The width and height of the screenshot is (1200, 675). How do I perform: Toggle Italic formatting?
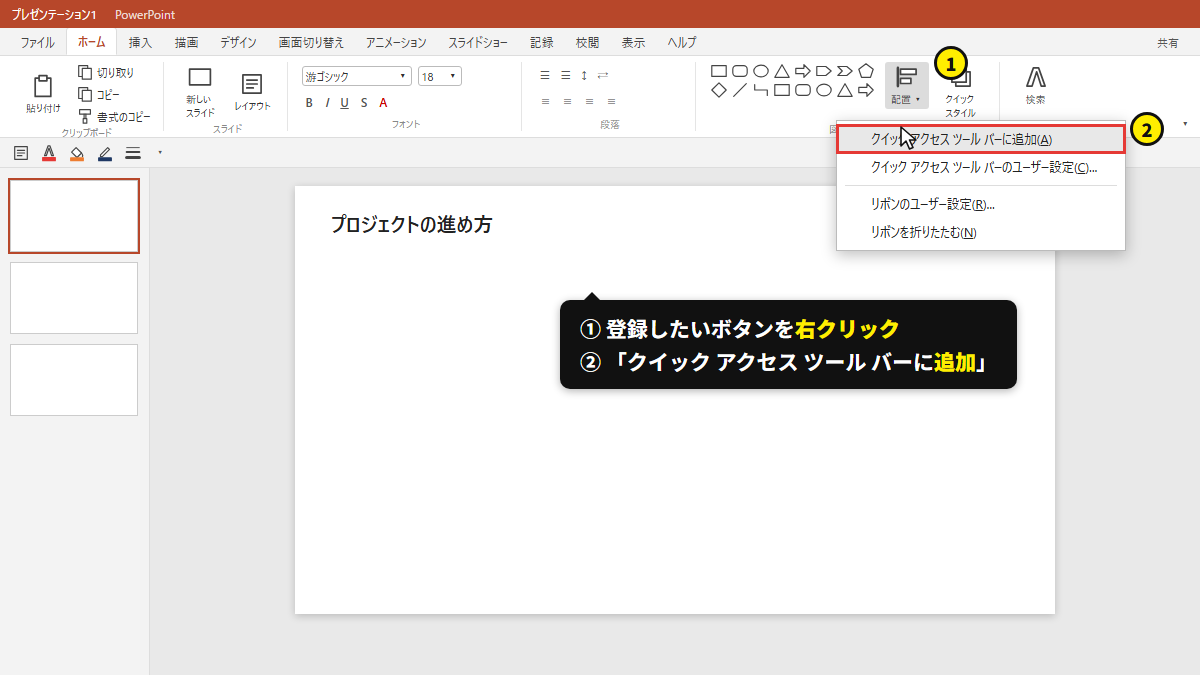coord(326,103)
